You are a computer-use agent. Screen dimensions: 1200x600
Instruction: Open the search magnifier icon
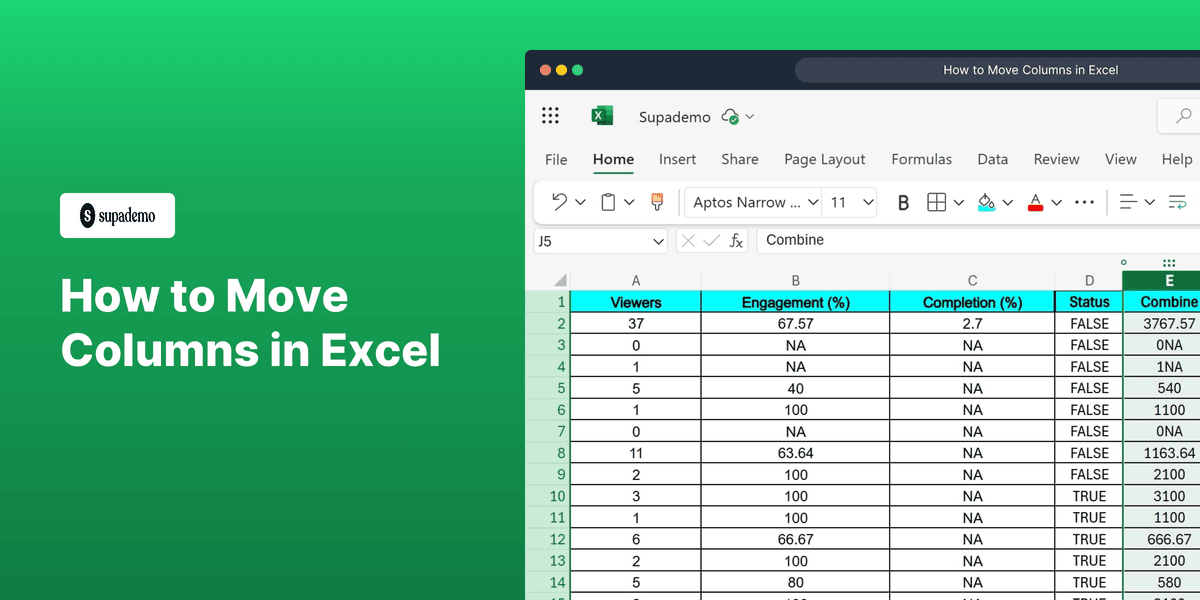point(1183,116)
